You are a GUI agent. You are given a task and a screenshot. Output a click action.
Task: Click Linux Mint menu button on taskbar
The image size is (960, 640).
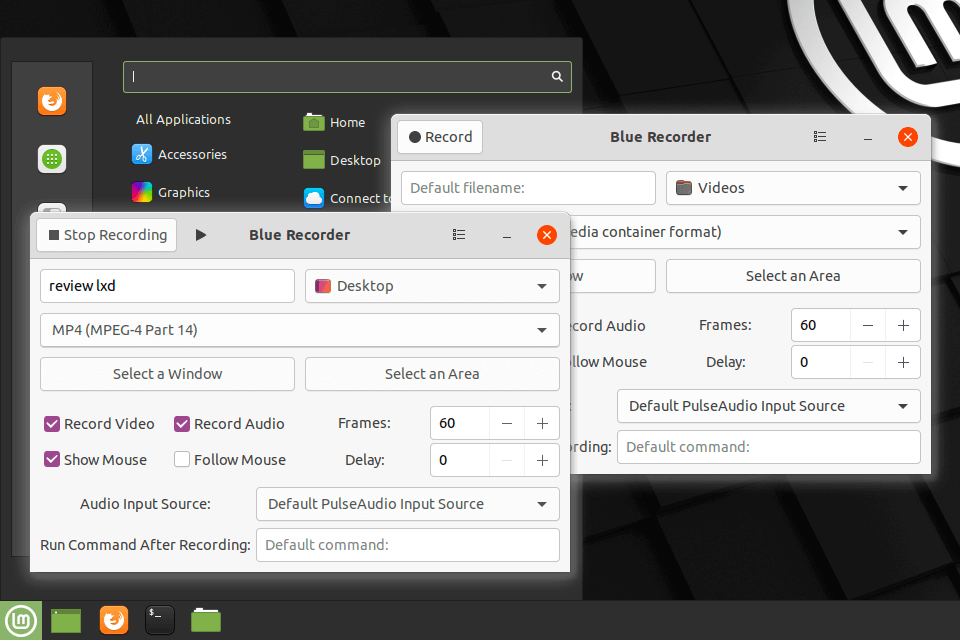coord(21,620)
